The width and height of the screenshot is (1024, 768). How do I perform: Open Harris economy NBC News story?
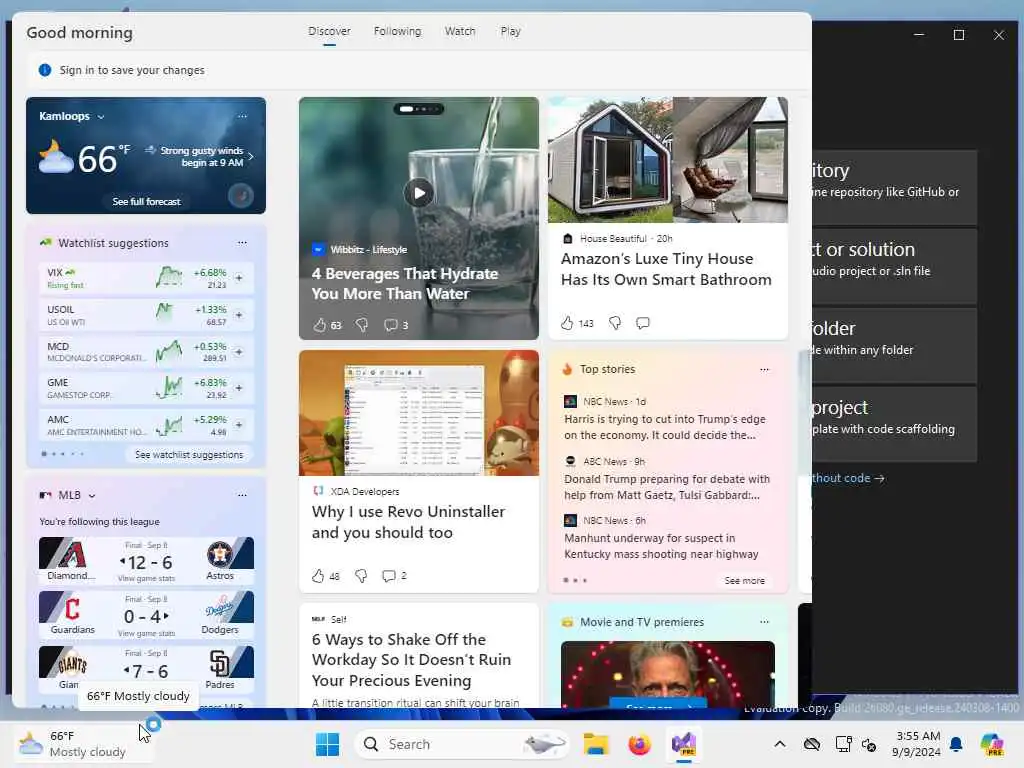(665, 427)
